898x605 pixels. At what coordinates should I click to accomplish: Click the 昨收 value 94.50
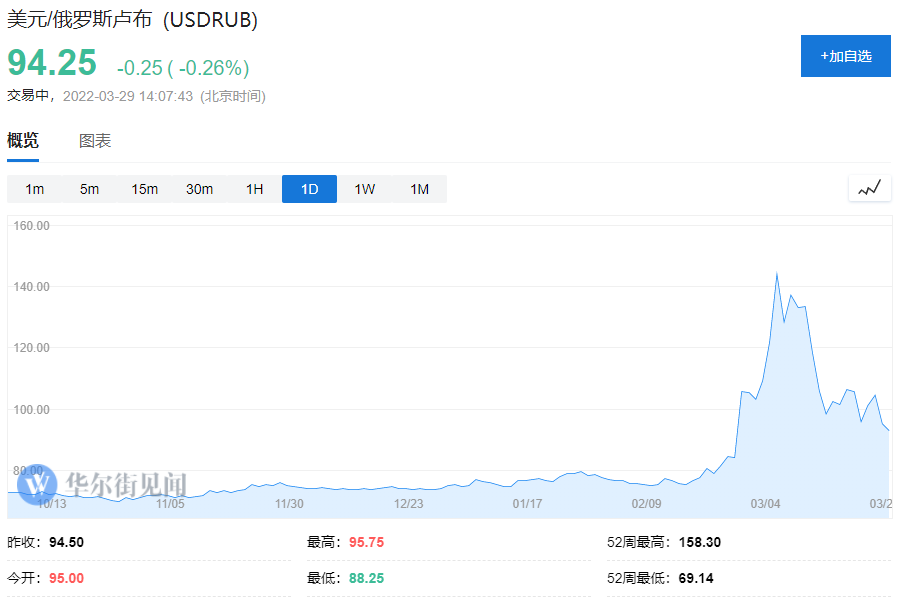pos(66,542)
